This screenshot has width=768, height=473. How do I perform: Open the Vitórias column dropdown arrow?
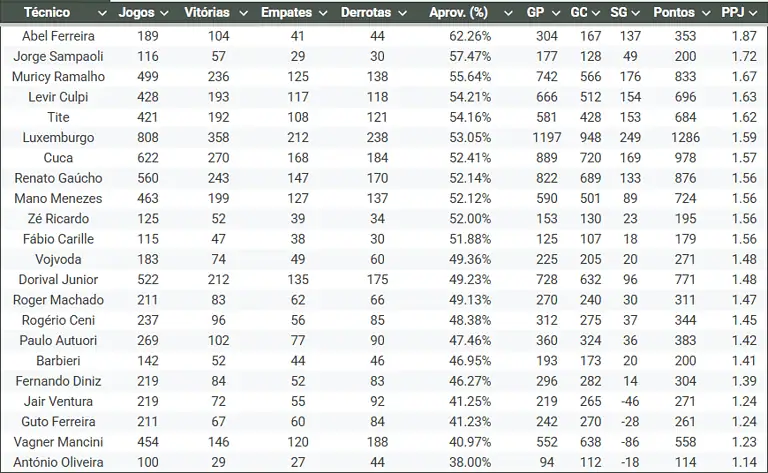click(240, 13)
